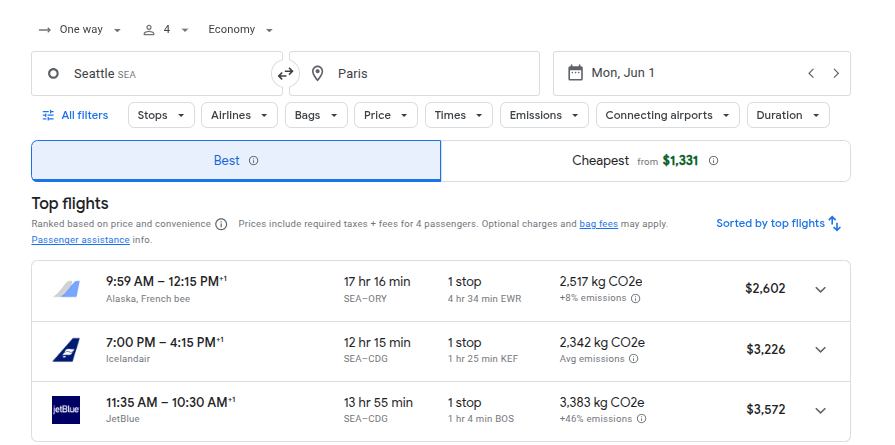Open the passenger count dropdown
This screenshot has width=895, height=445.
coord(166,30)
